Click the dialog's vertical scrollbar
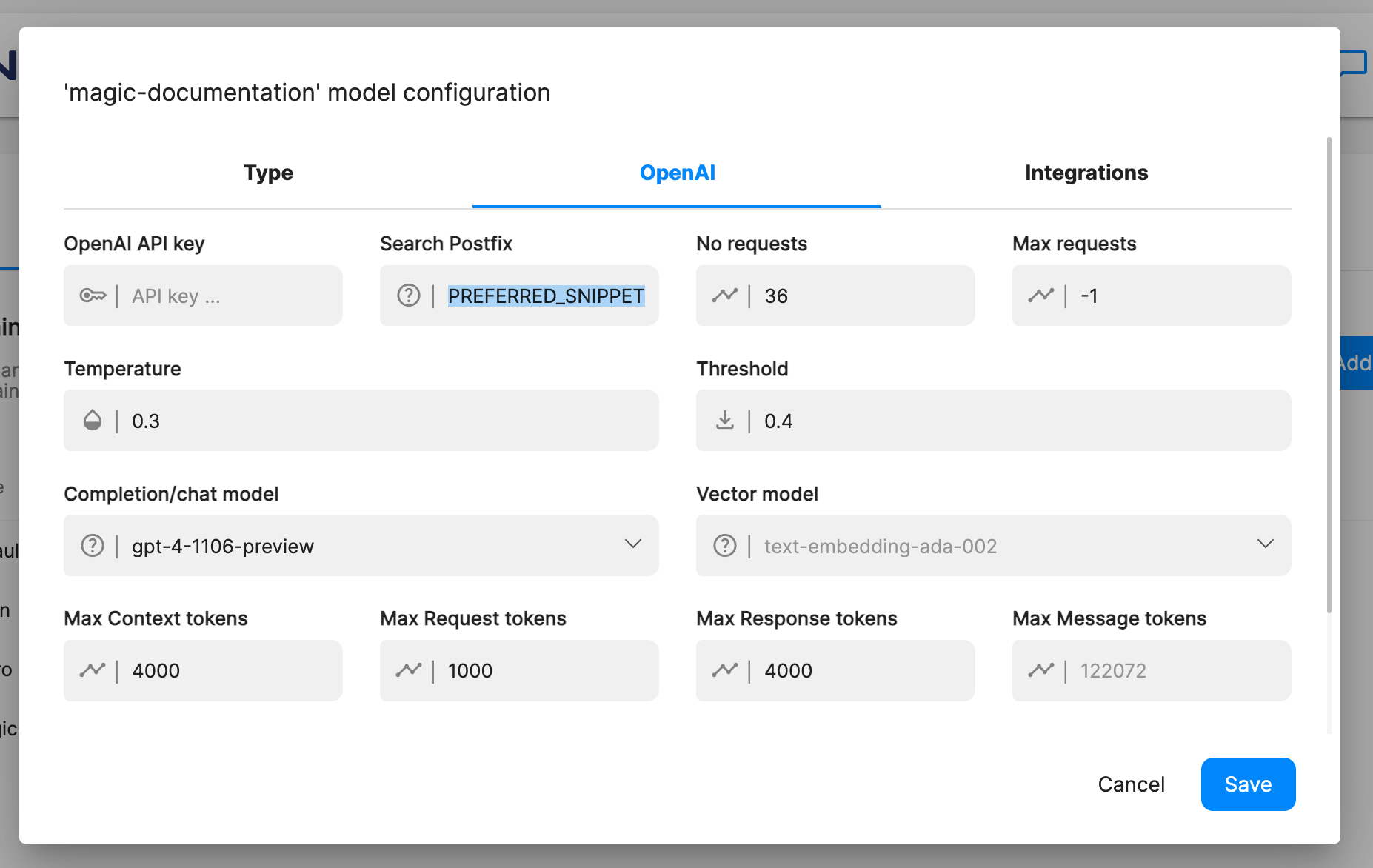The width and height of the screenshot is (1373, 868). 1329,370
